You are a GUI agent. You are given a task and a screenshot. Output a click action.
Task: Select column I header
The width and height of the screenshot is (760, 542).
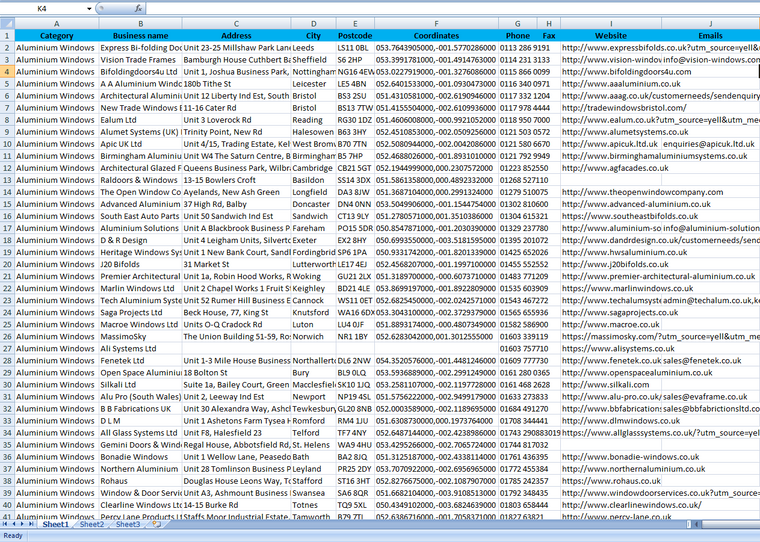click(611, 23)
